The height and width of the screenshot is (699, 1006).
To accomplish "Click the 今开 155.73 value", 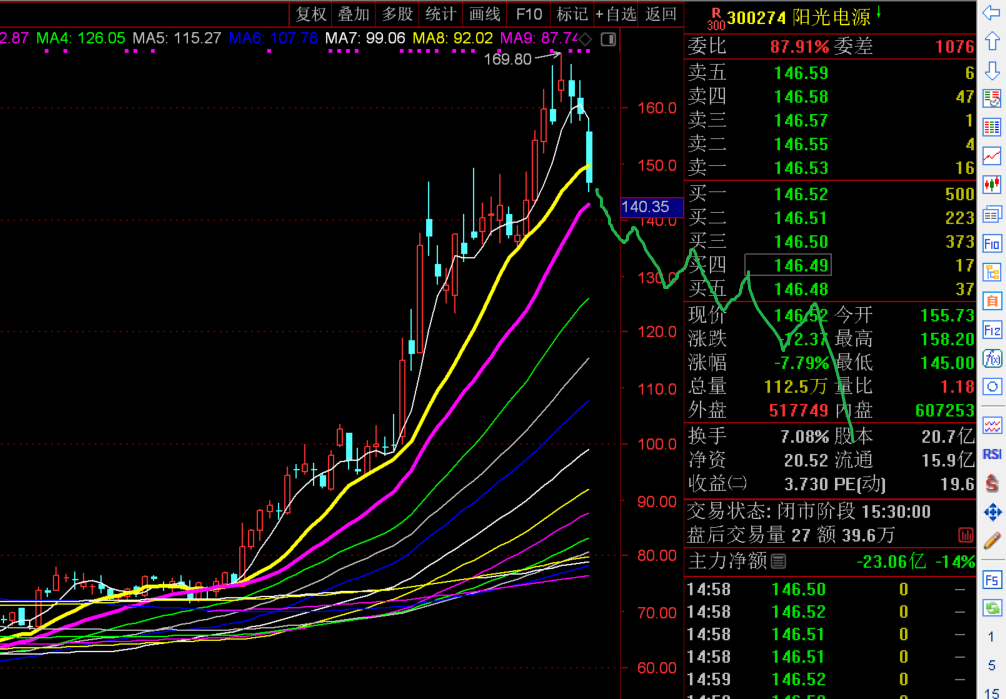I will [948, 315].
